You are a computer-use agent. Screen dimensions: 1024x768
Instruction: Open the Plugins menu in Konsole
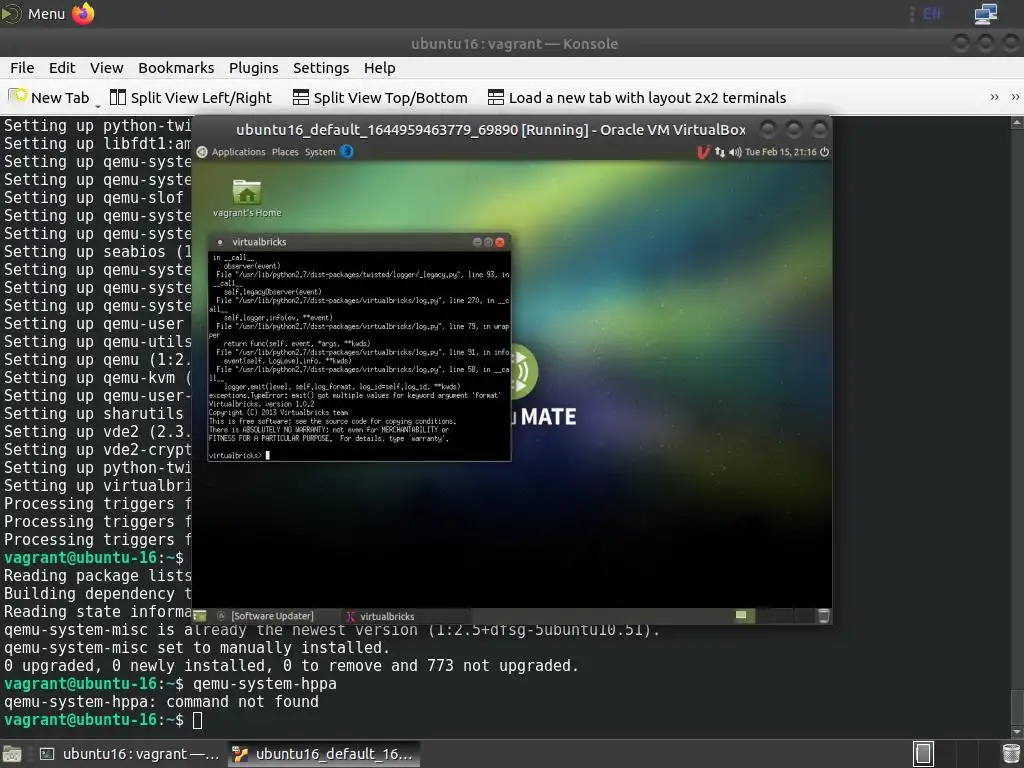click(x=253, y=68)
